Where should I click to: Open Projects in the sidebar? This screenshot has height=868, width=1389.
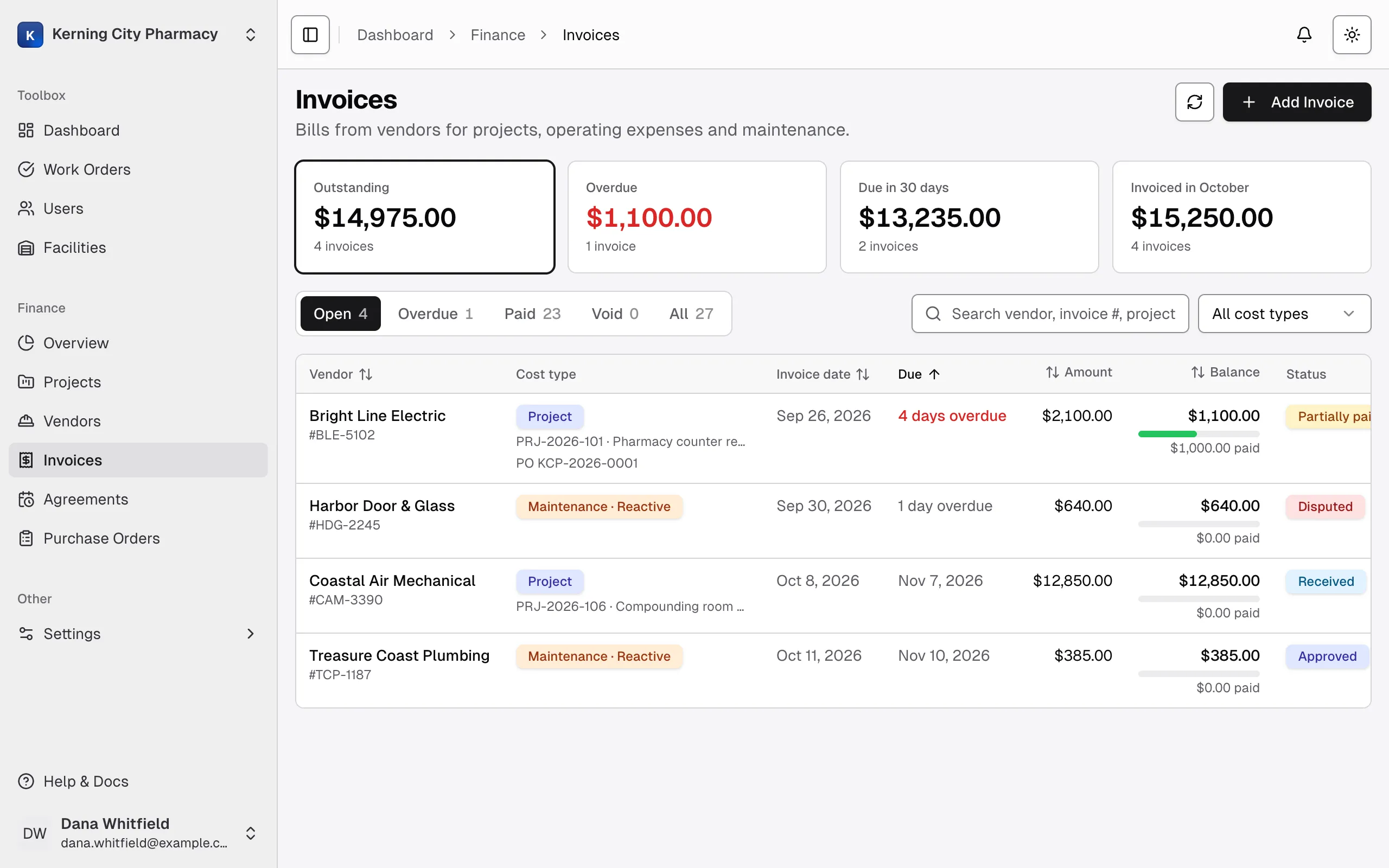click(x=138, y=382)
